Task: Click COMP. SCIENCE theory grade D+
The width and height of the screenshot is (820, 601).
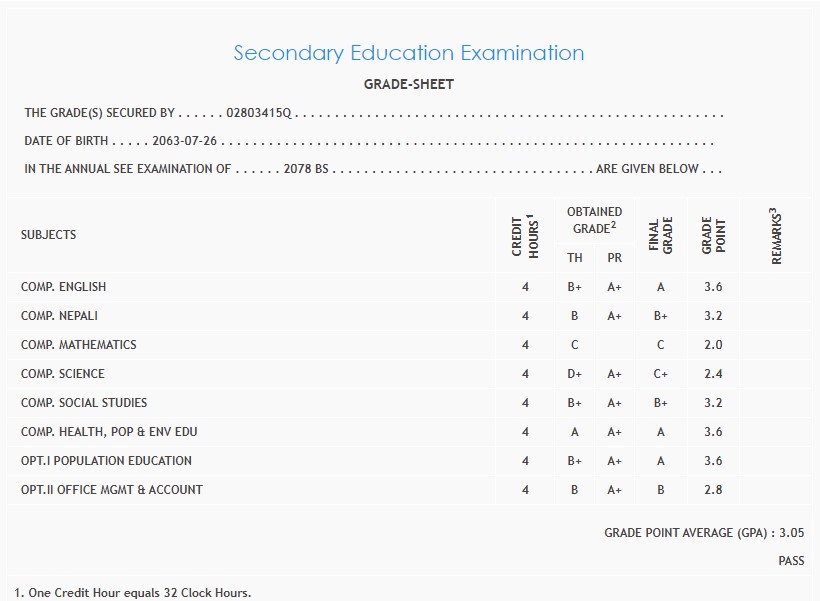Action: click(x=575, y=374)
